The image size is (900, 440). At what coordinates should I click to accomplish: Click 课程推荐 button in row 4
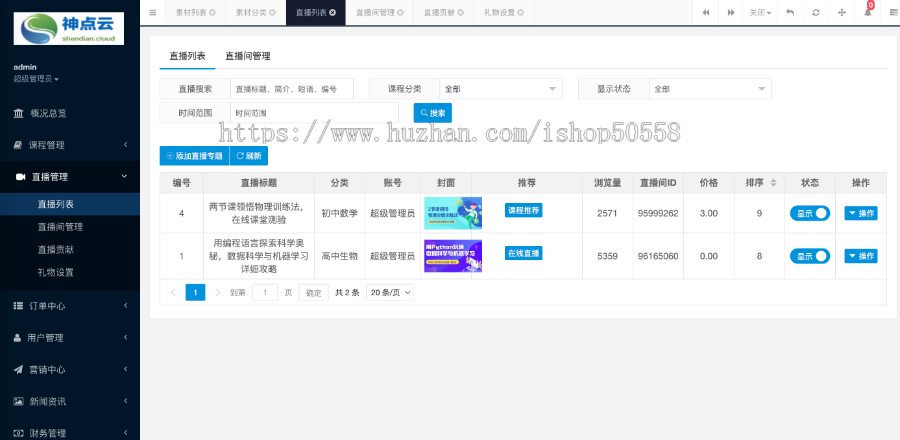point(523,210)
